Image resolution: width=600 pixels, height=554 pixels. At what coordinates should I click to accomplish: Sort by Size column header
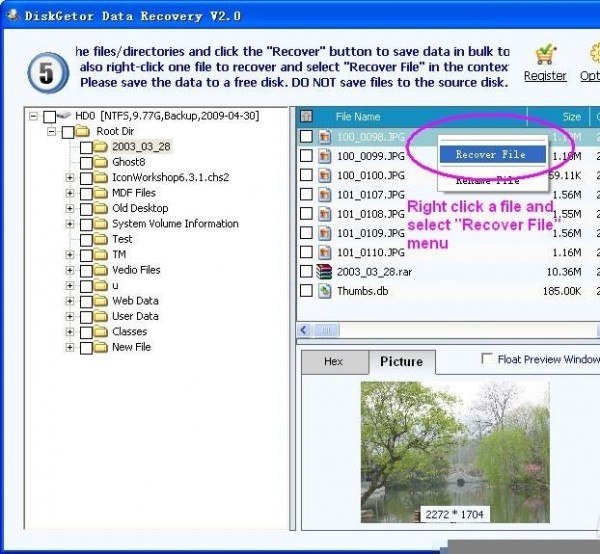(558, 117)
